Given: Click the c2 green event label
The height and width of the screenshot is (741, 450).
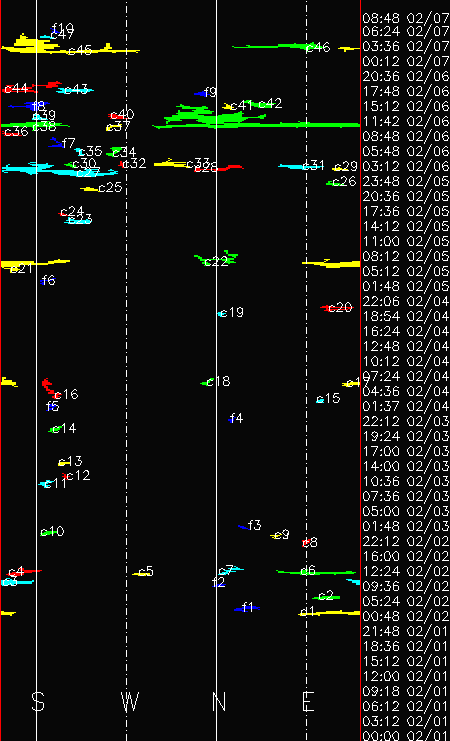Looking at the screenshot, I should (326, 595).
